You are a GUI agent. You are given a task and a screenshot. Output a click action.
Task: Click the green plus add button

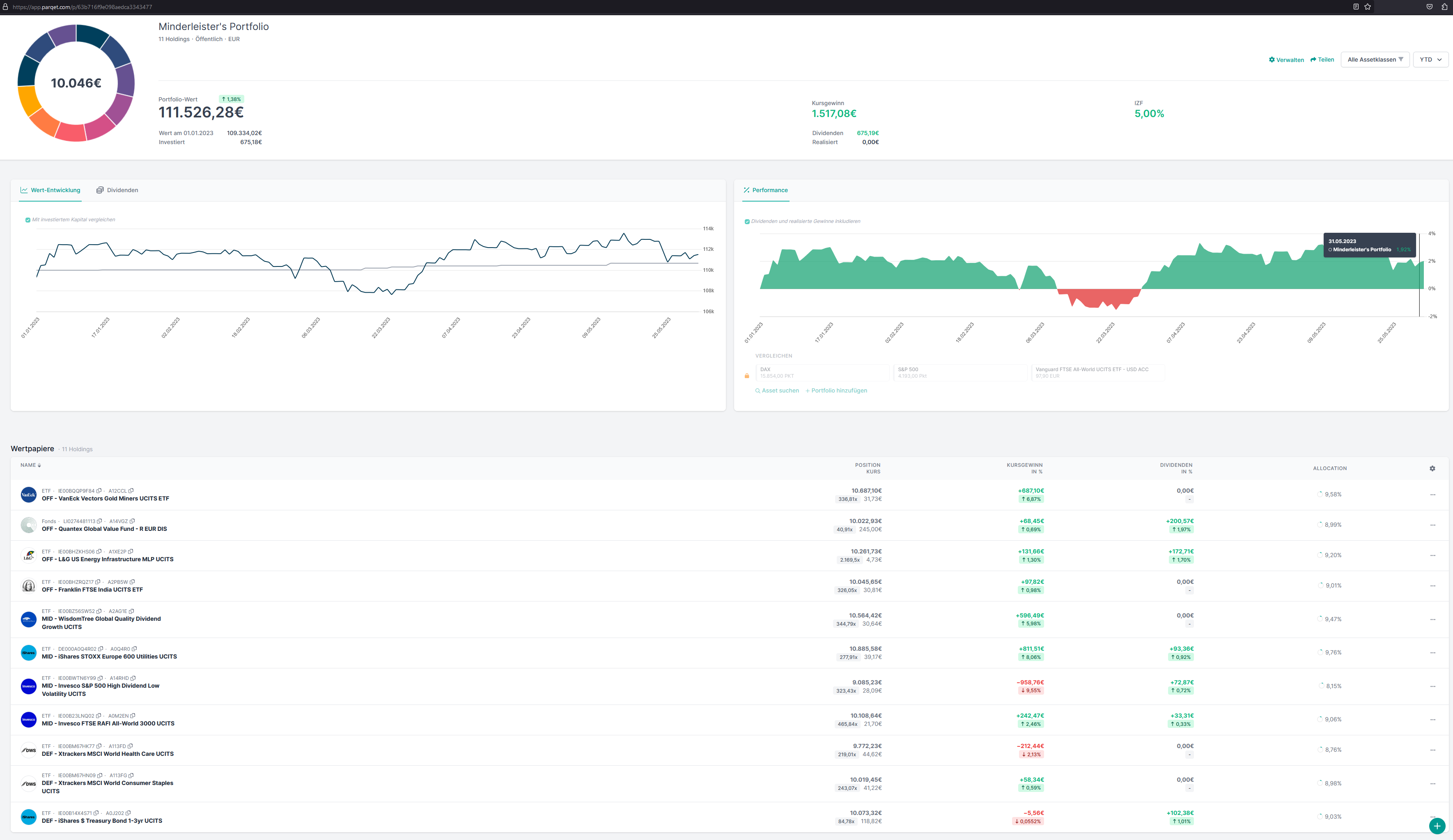(x=1437, y=826)
